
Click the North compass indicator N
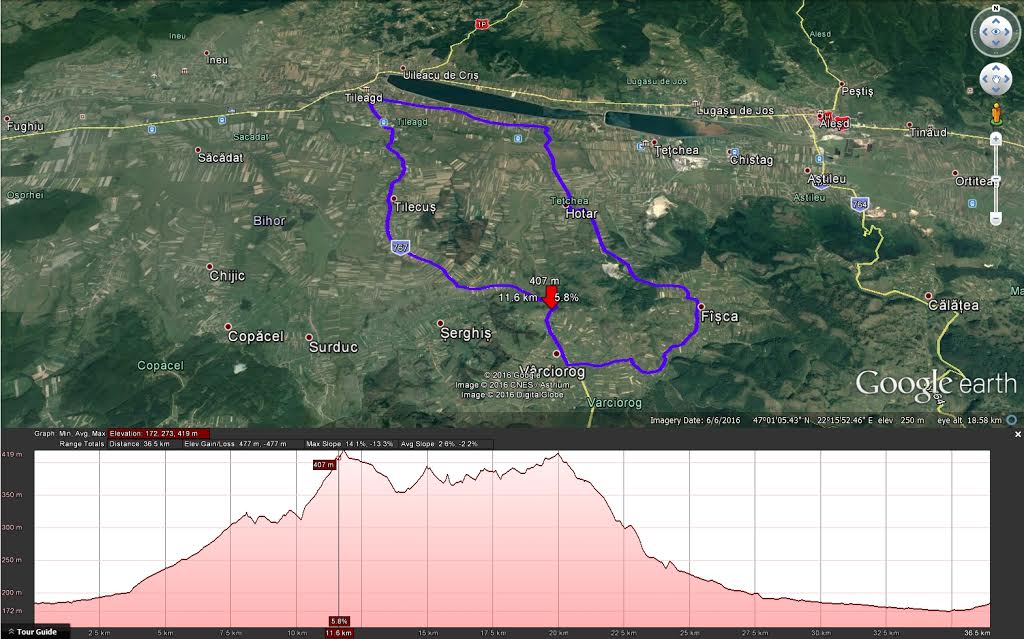[x=995, y=9]
